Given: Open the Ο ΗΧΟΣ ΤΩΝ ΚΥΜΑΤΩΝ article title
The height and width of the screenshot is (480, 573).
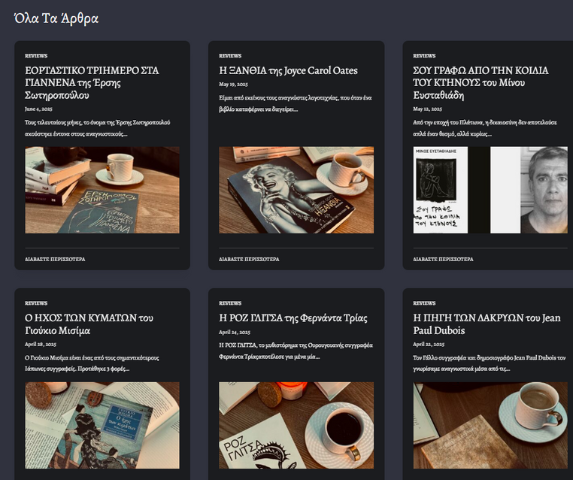Looking at the screenshot, I should pos(89,324).
